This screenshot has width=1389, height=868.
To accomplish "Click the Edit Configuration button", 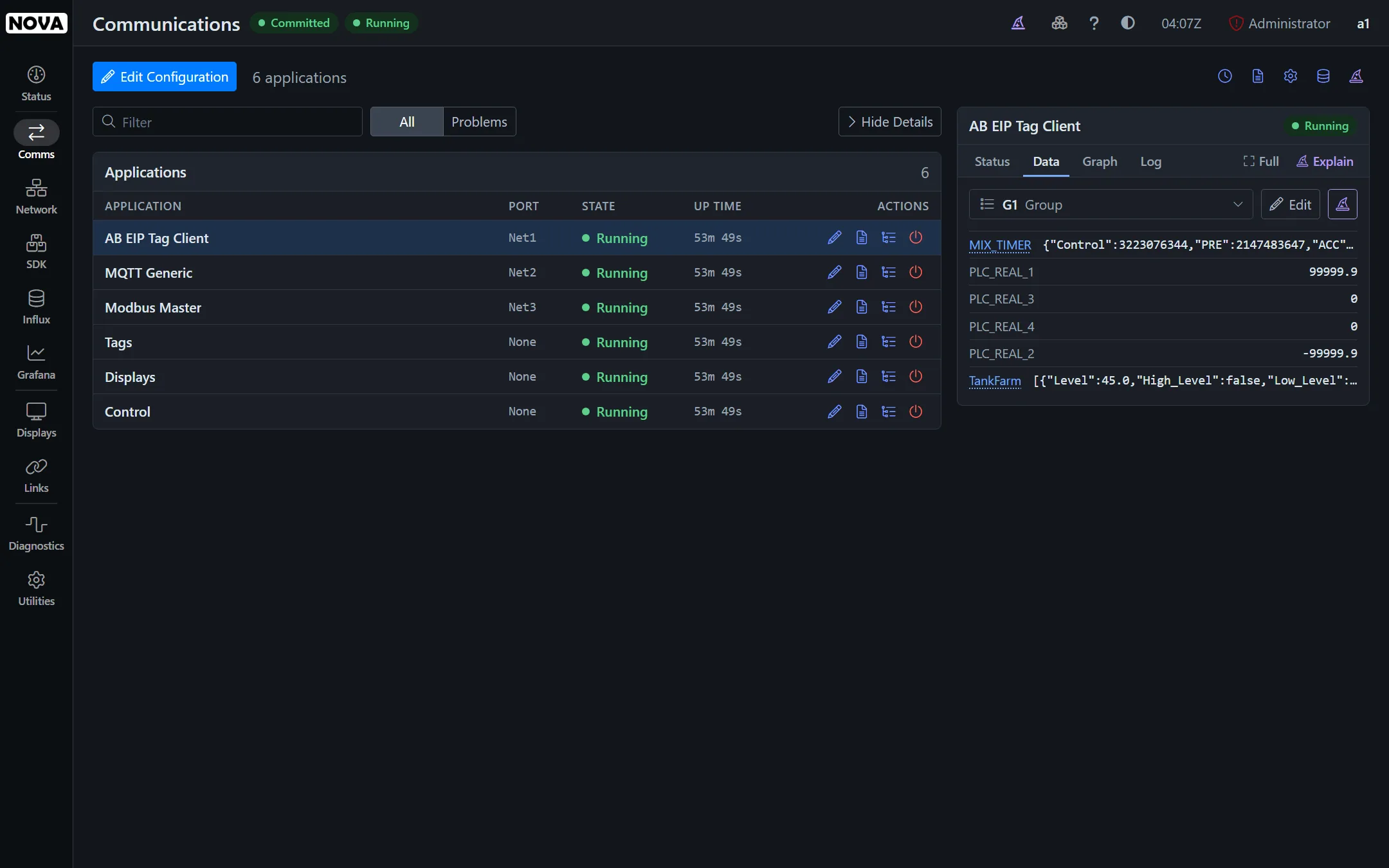I will point(165,77).
